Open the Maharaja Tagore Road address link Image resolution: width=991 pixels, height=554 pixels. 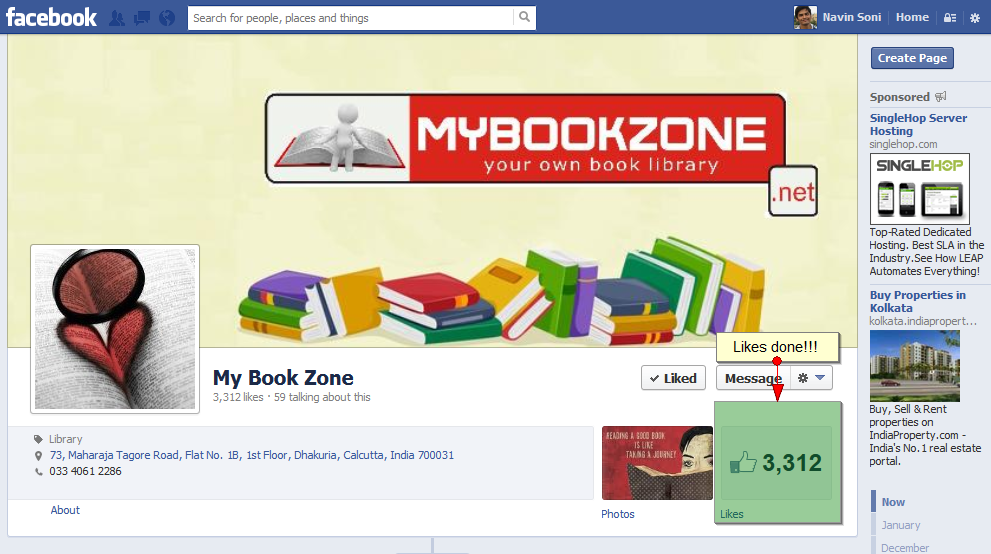(252, 455)
